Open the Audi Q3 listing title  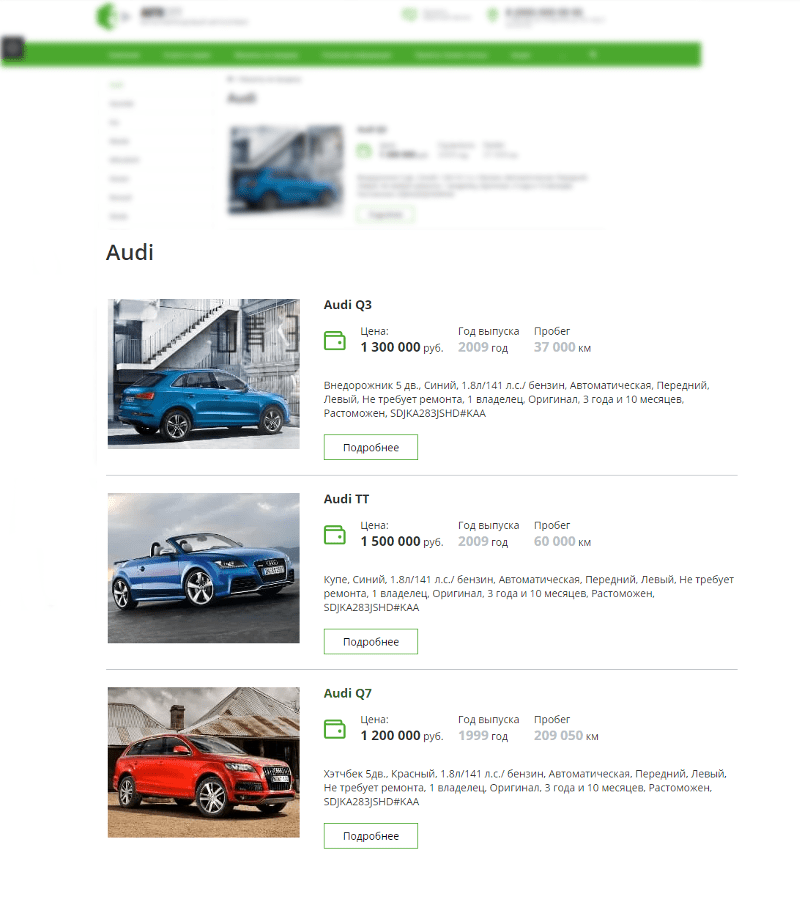pyautogui.click(x=348, y=305)
